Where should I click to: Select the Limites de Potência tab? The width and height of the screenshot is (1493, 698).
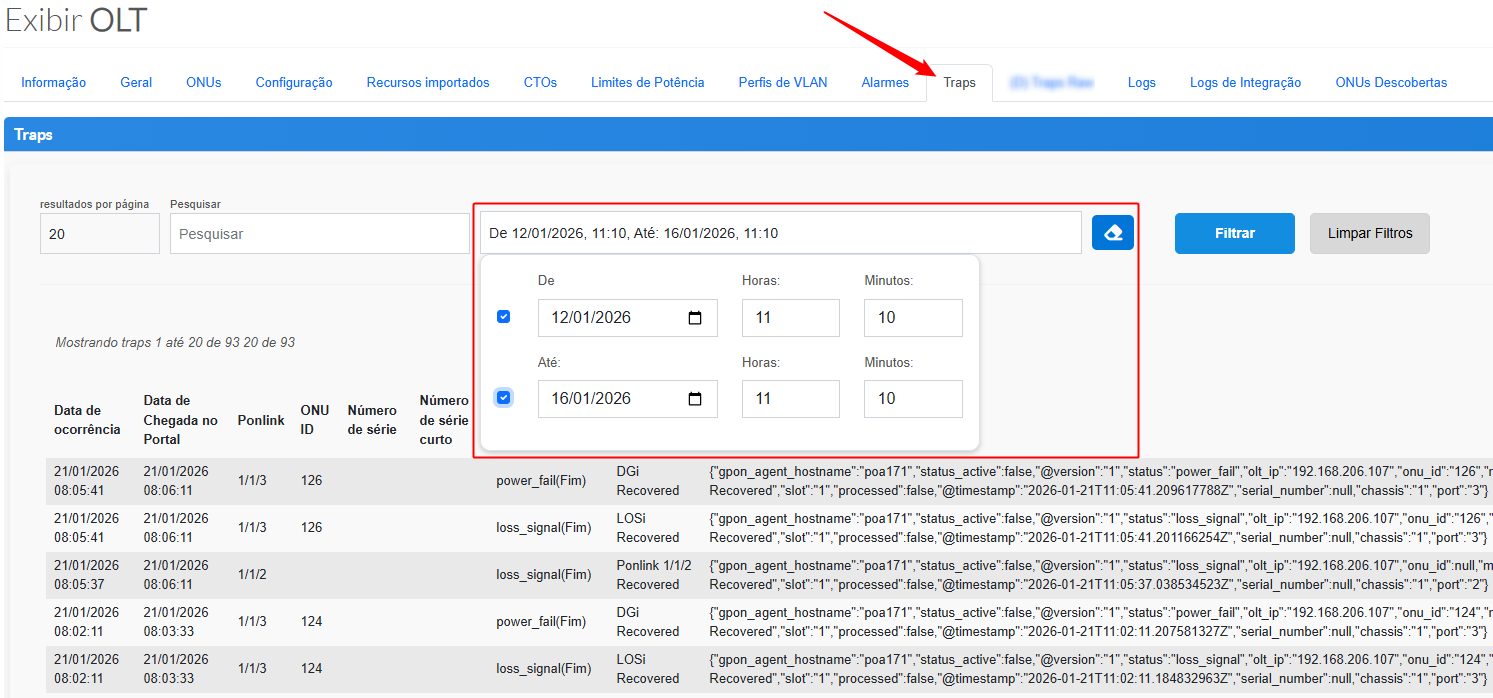(x=647, y=83)
